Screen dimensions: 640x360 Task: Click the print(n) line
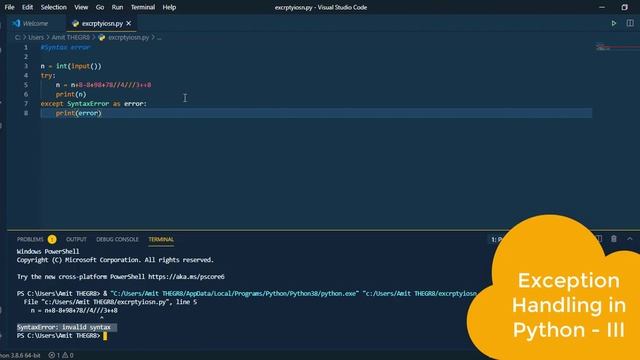(x=71, y=94)
